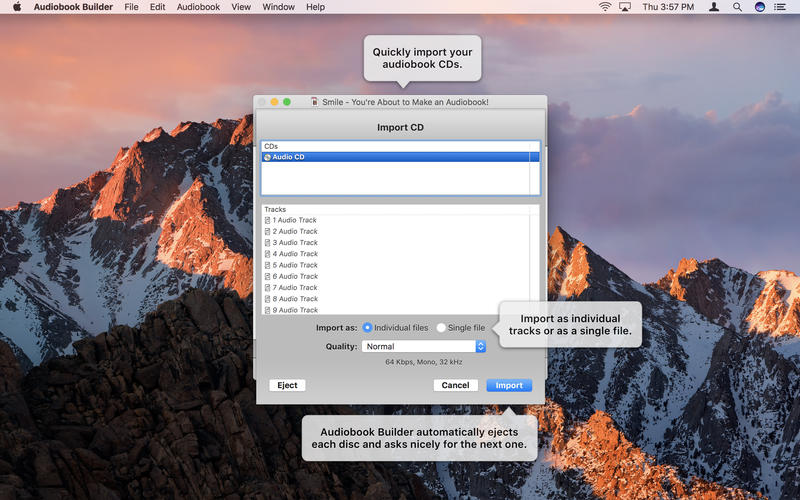Screen dimensions: 800x500
Task: Open the Window menu
Action: click(x=278, y=7)
